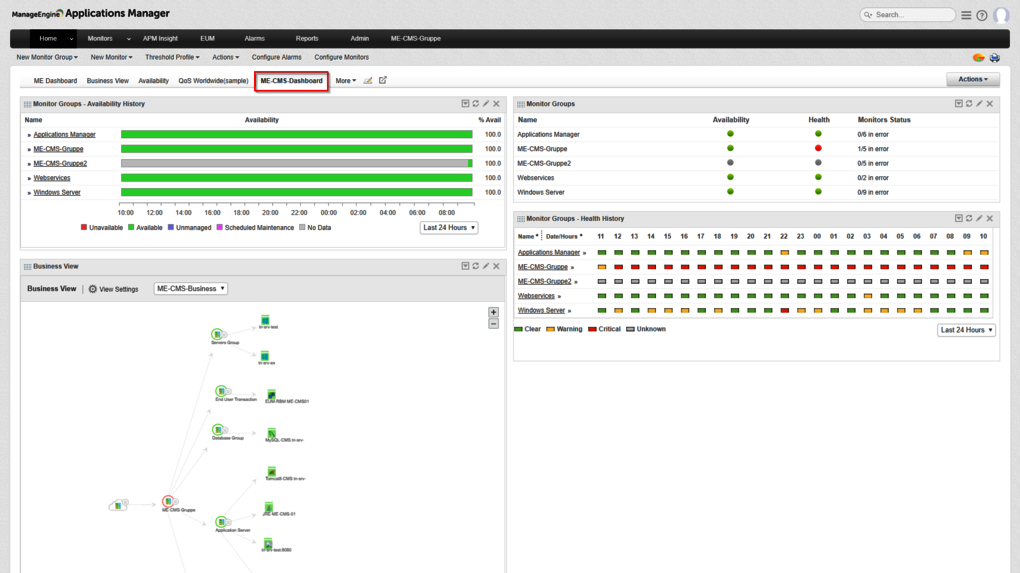
Task: Open the ME-CMS-Business view selector
Action: [191, 289]
